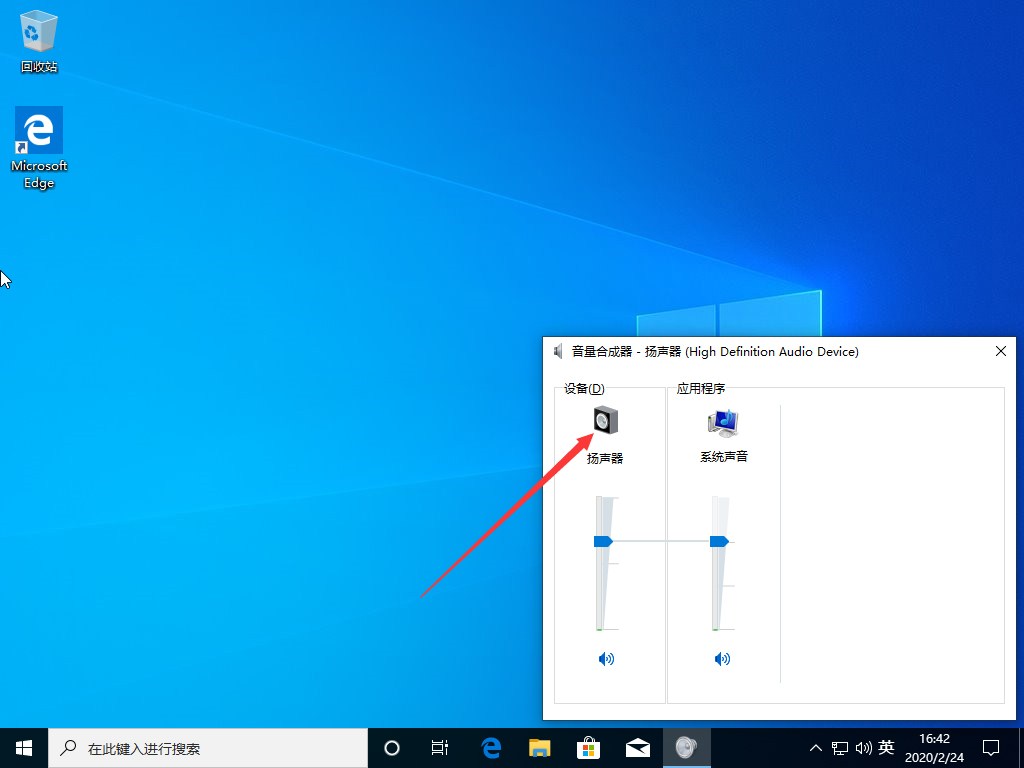Mute the 扬声器 device volume
This screenshot has width=1024, height=768.
coord(606,658)
